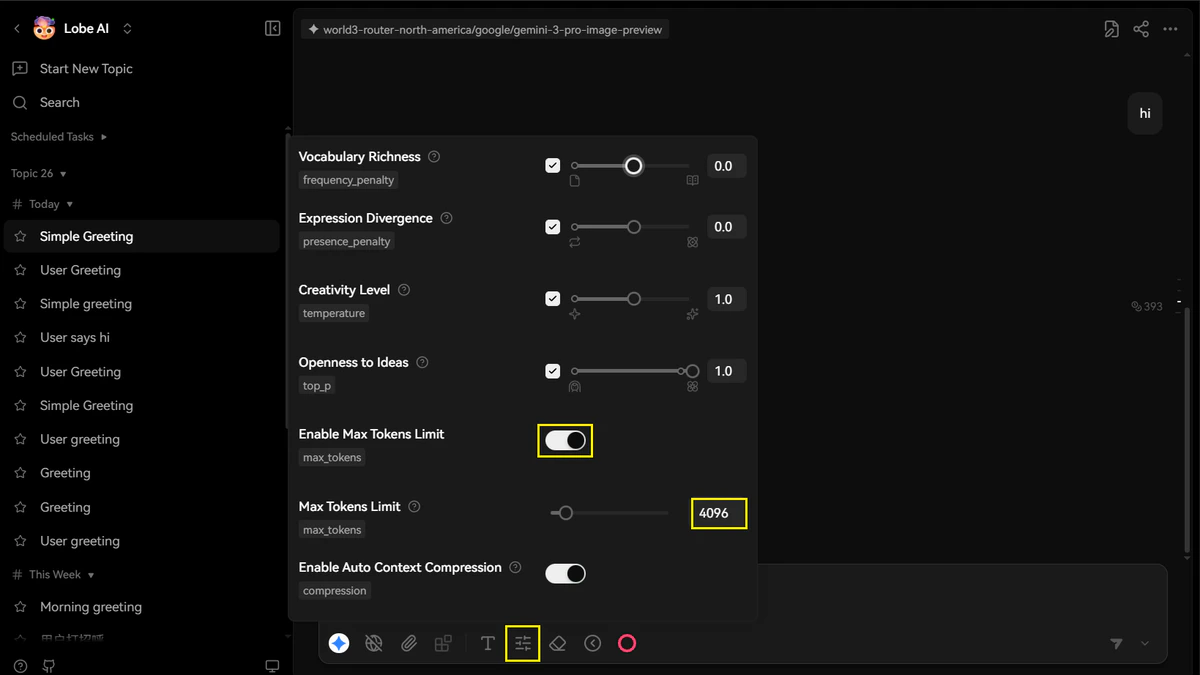Click the help question-mark icon at sidebar bottom
This screenshot has height=675, width=1200.
20,666
